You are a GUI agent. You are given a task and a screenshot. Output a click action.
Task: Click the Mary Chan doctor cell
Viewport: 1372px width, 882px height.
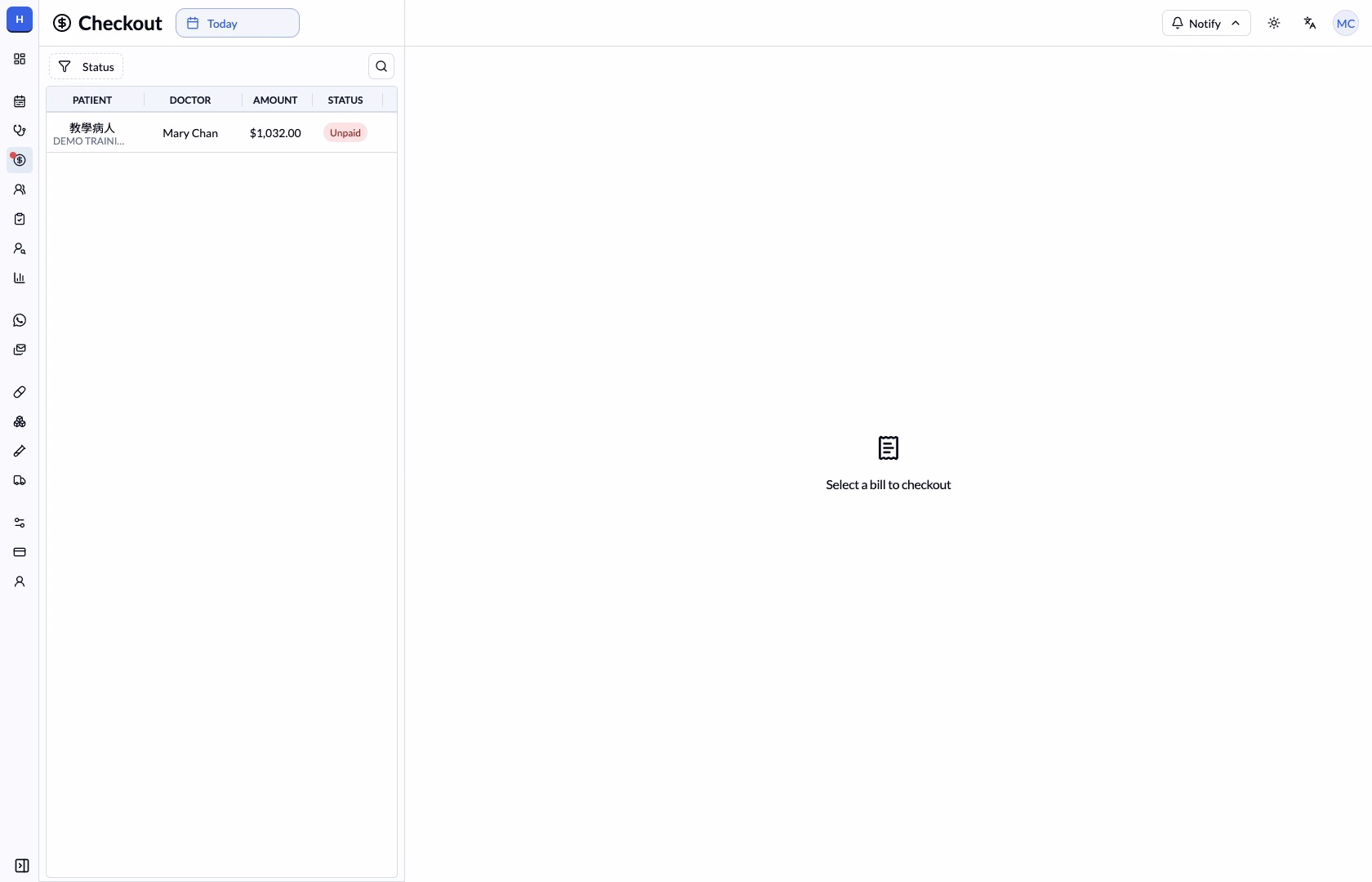tap(190, 133)
